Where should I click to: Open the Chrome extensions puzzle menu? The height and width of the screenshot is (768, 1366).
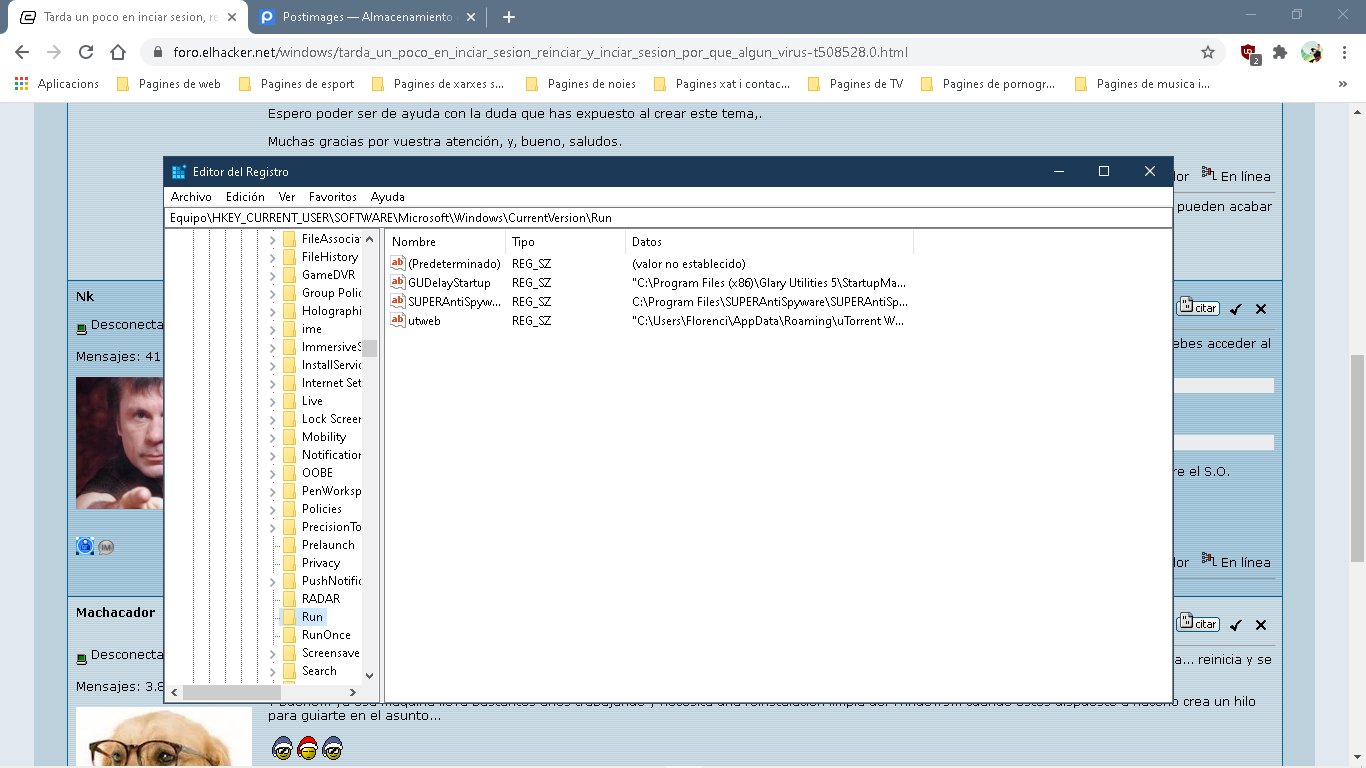[x=1280, y=52]
